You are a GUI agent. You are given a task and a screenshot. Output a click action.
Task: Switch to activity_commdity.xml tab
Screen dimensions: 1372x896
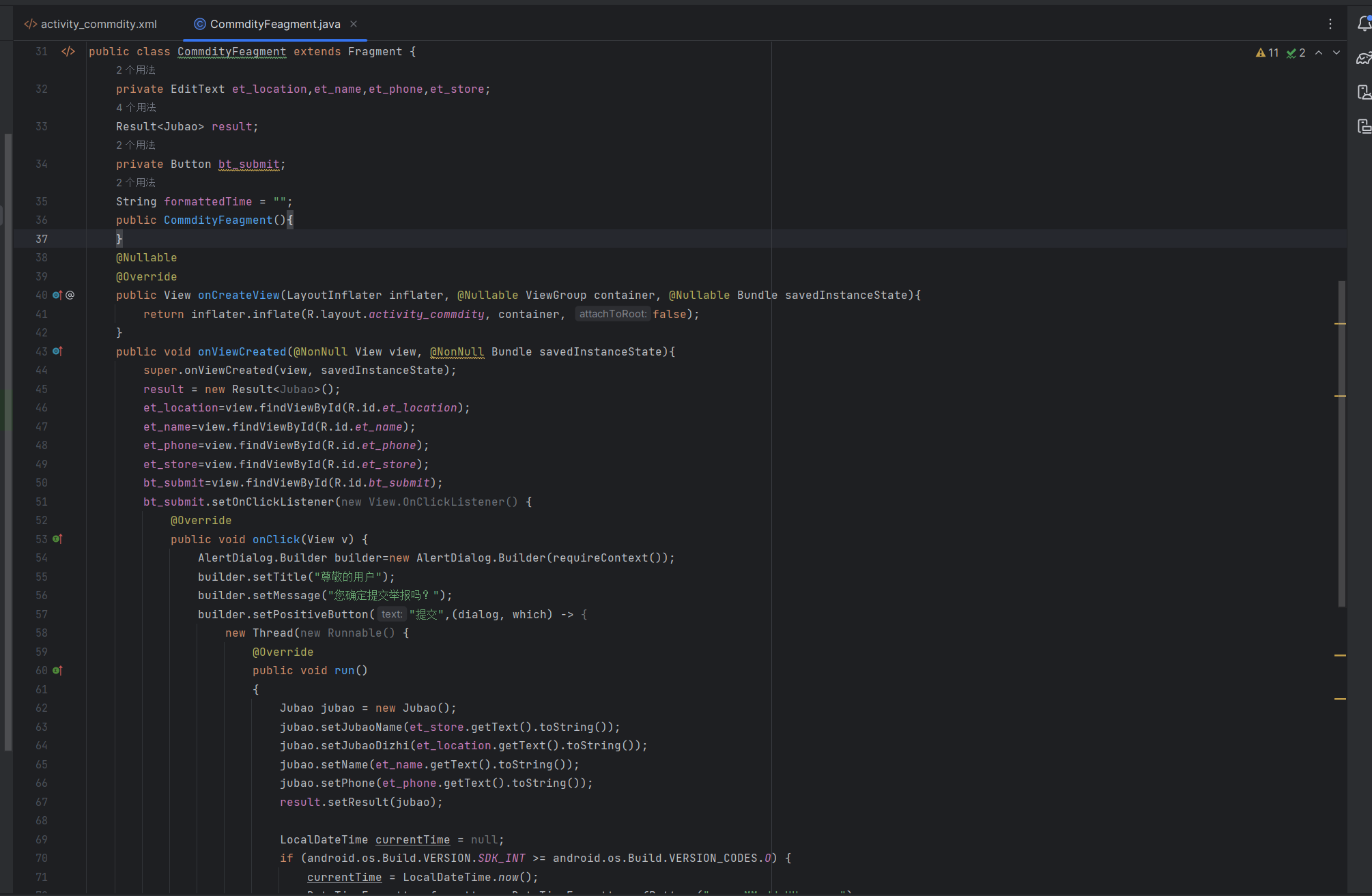[x=91, y=24]
